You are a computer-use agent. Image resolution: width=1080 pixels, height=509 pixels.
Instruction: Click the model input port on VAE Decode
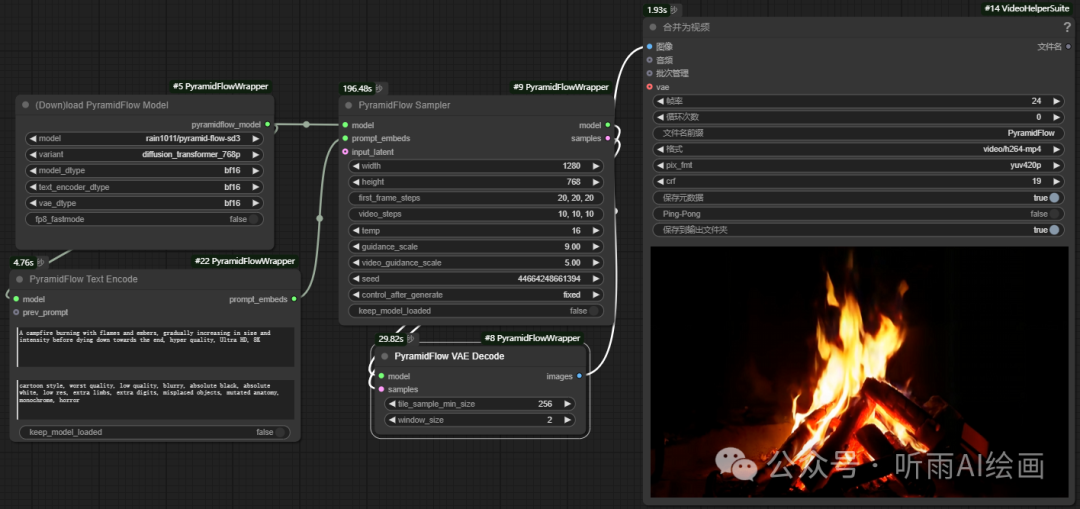coord(381,376)
